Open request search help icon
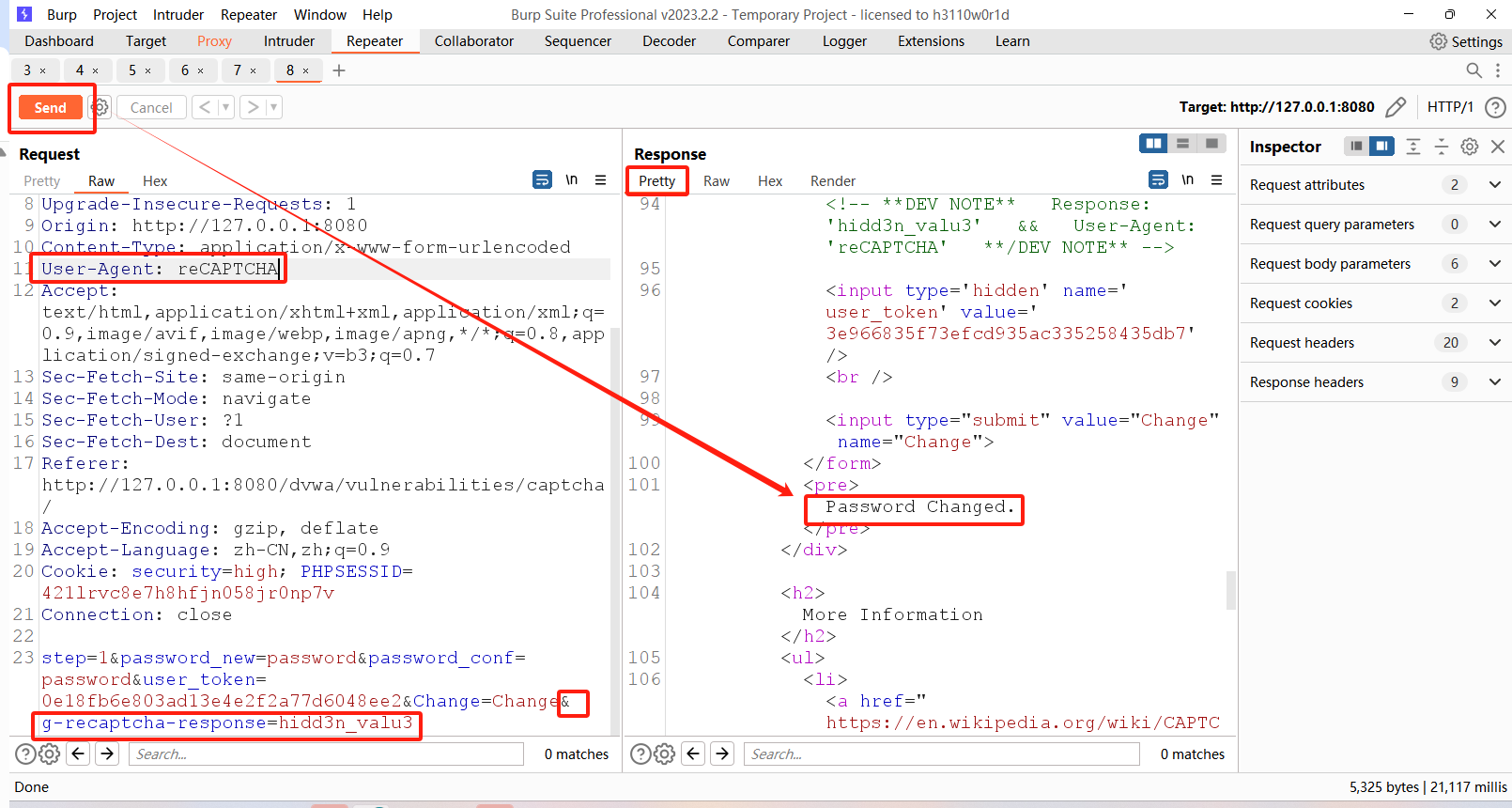Viewport: 1512px width, 808px height. coord(25,754)
